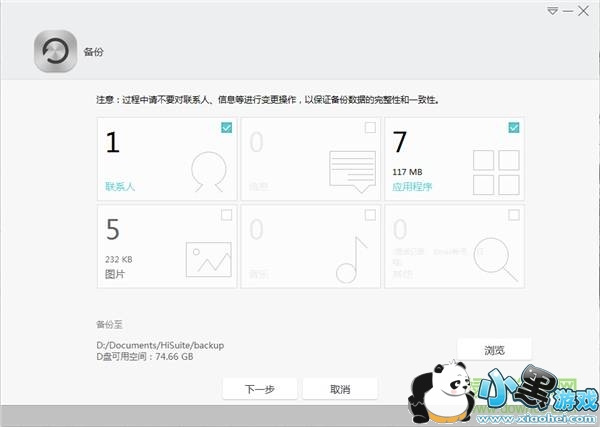Click the applications four-squares grid icon

pyautogui.click(x=496, y=172)
